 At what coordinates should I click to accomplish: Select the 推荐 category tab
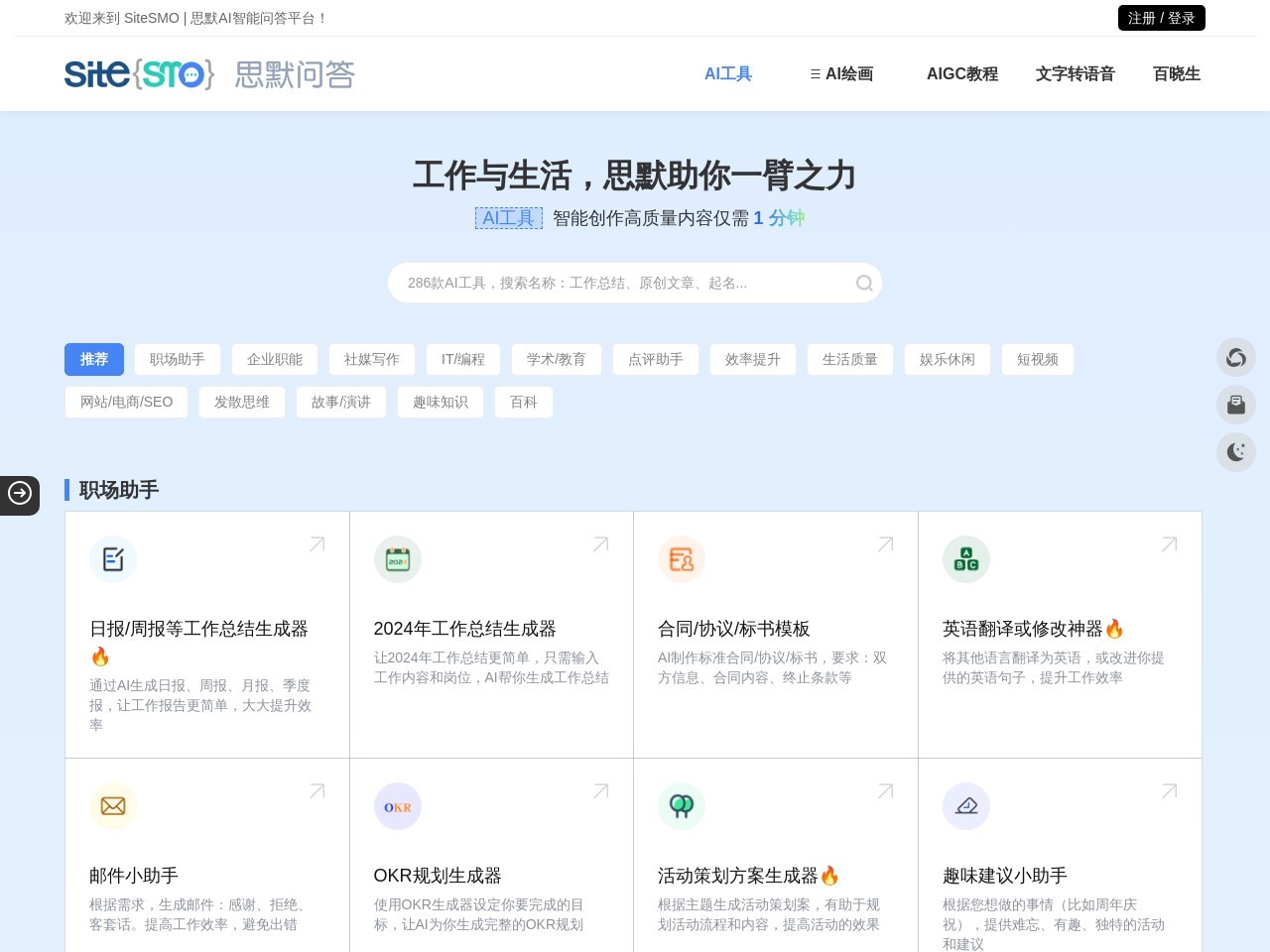click(94, 359)
